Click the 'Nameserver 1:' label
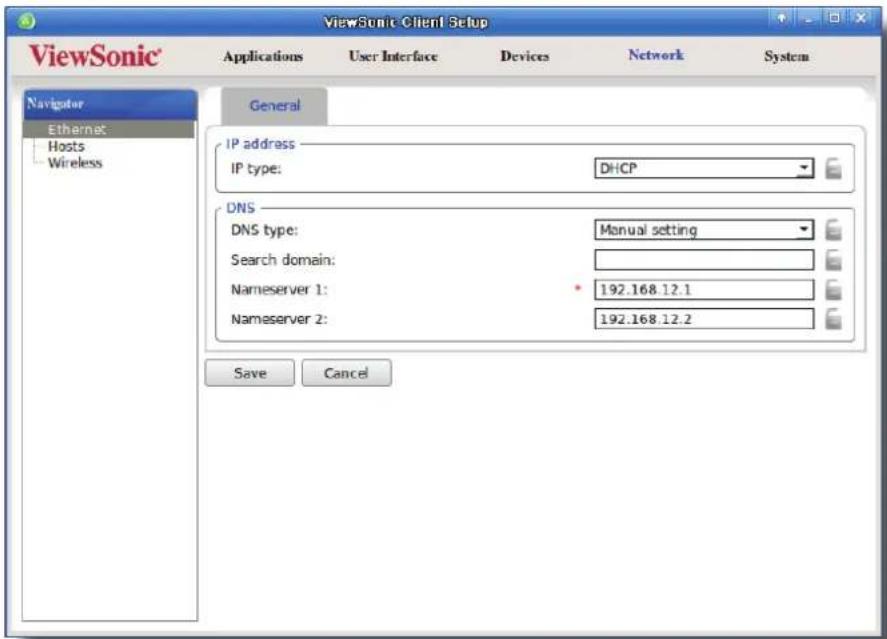Image resolution: width=887 pixels, height=639 pixels. pos(279,290)
